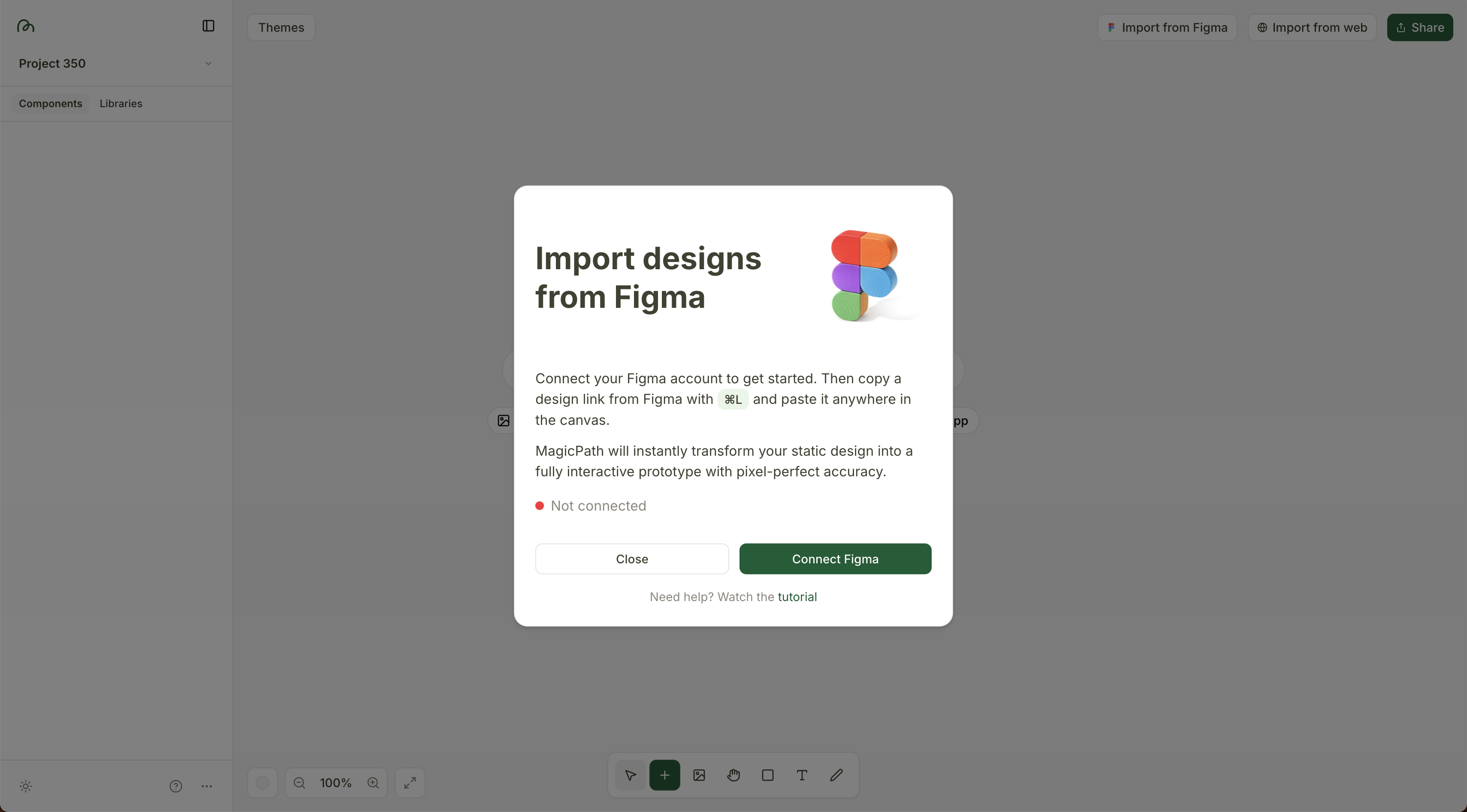This screenshot has height=812, width=1467.
Task: Open the image insert tool
Action: pyautogui.click(x=699, y=775)
